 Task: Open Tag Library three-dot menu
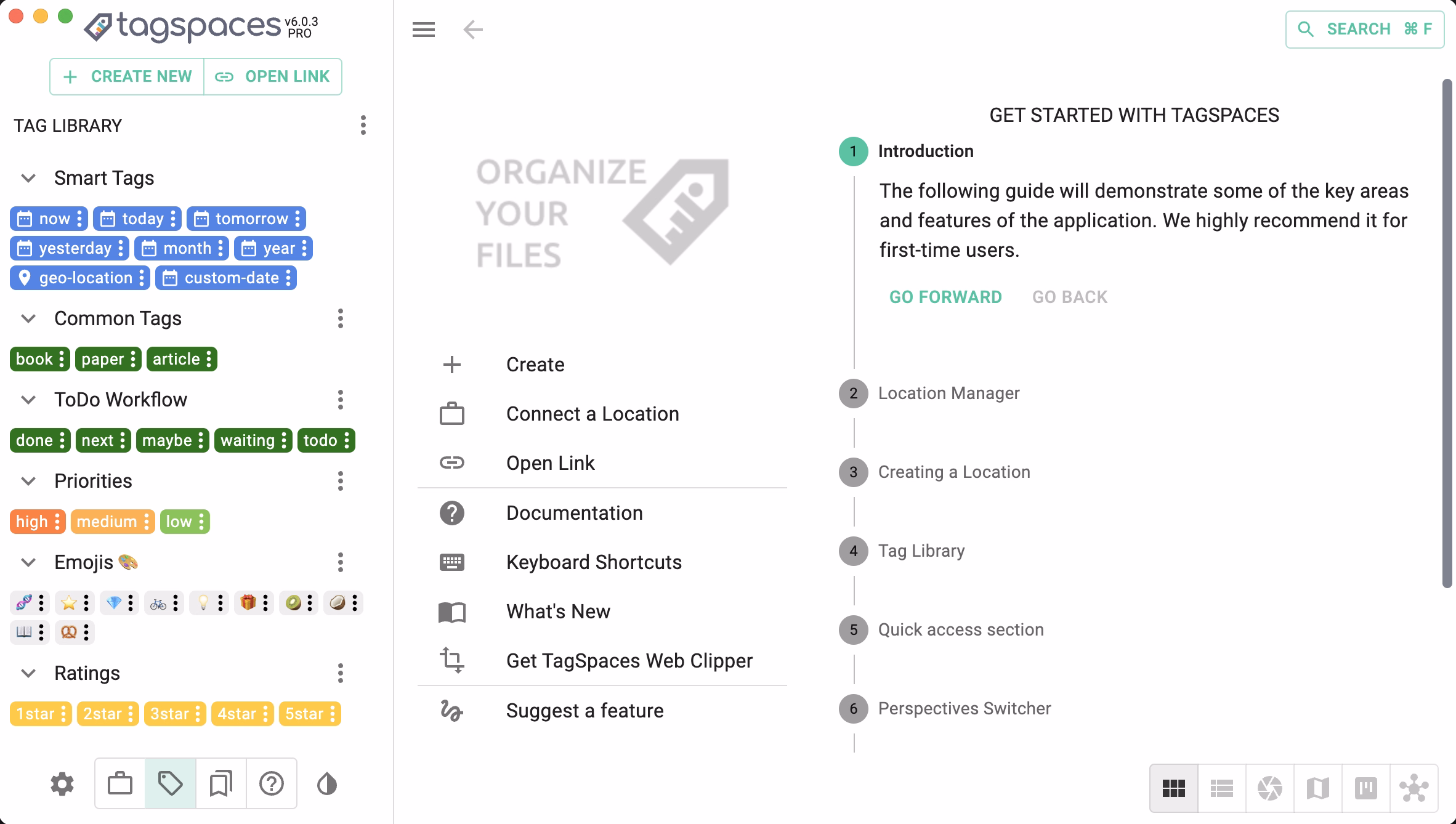tap(363, 125)
